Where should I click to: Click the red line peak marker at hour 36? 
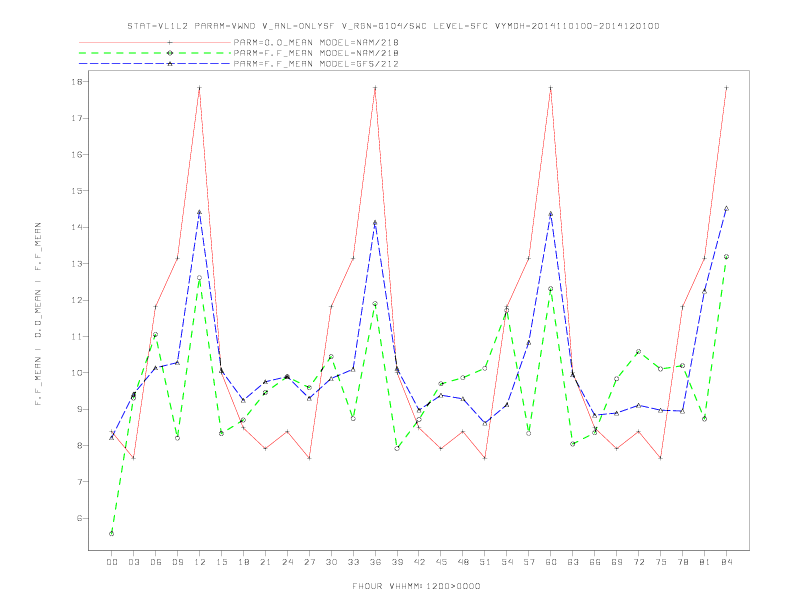tap(375, 88)
